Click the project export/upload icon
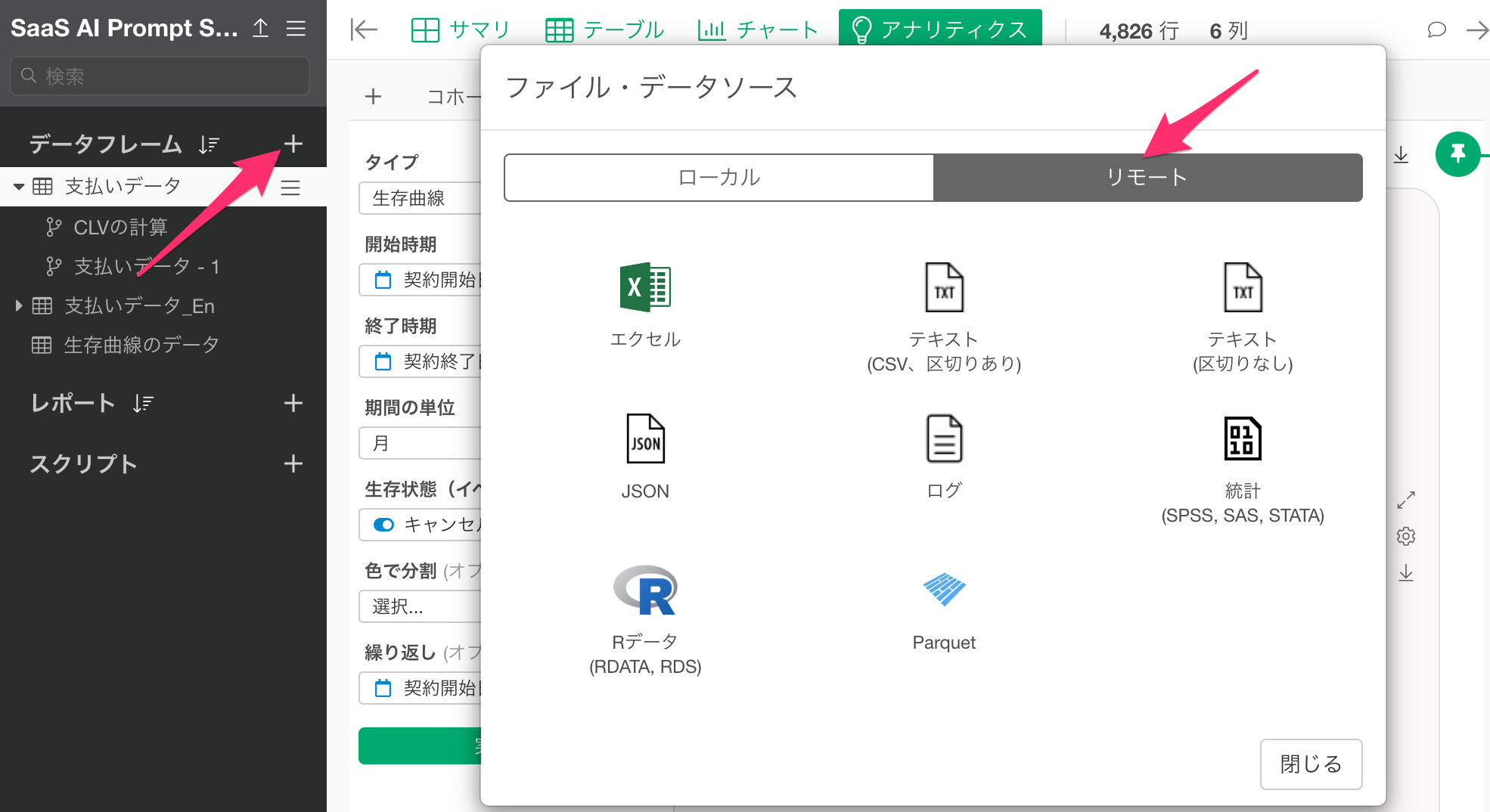 click(x=261, y=29)
